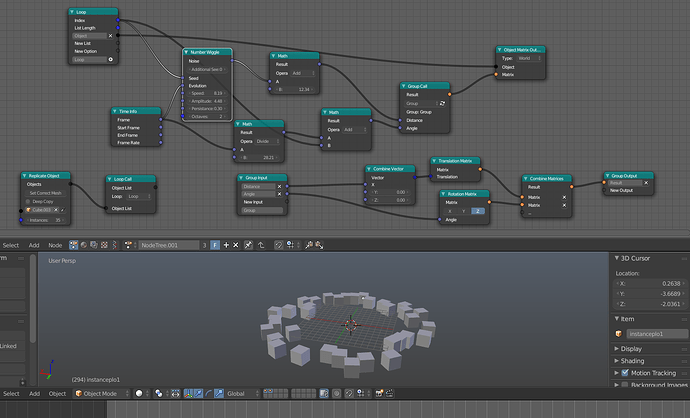Viewport: 690px width, 418px height.
Task: Enable the rotate manipulator arc icon
Action: (209, 393)
